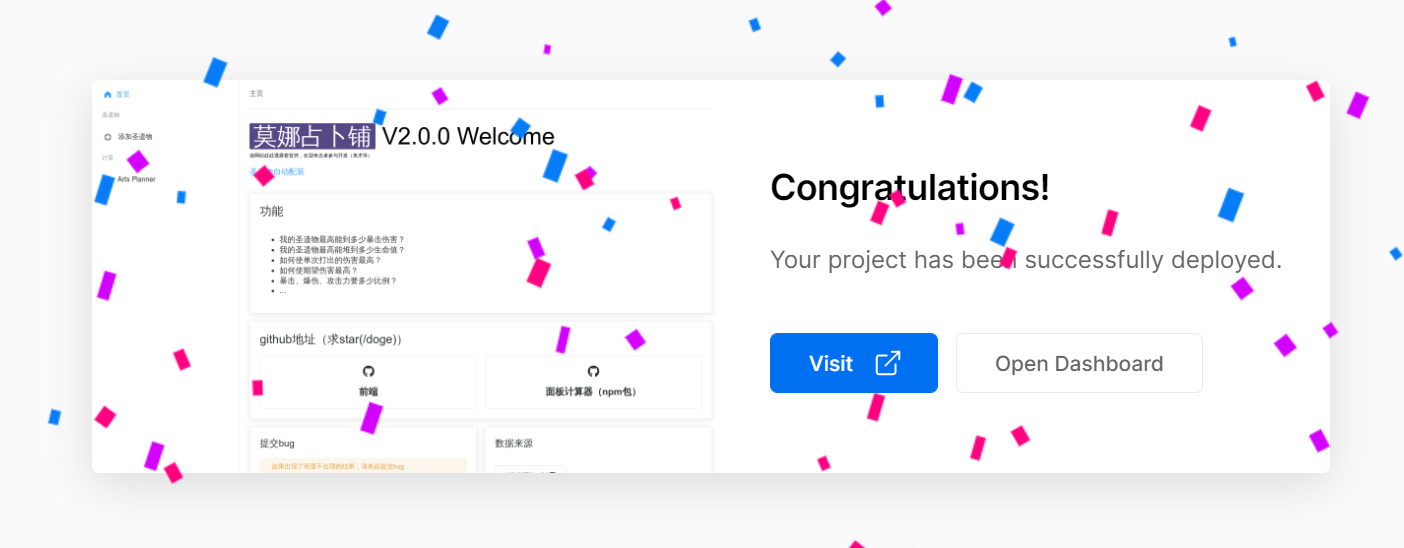The width and height of the screenshot is (1404, 548).
Task: Click the Congratulations! heading
Action: click(910, 188)
